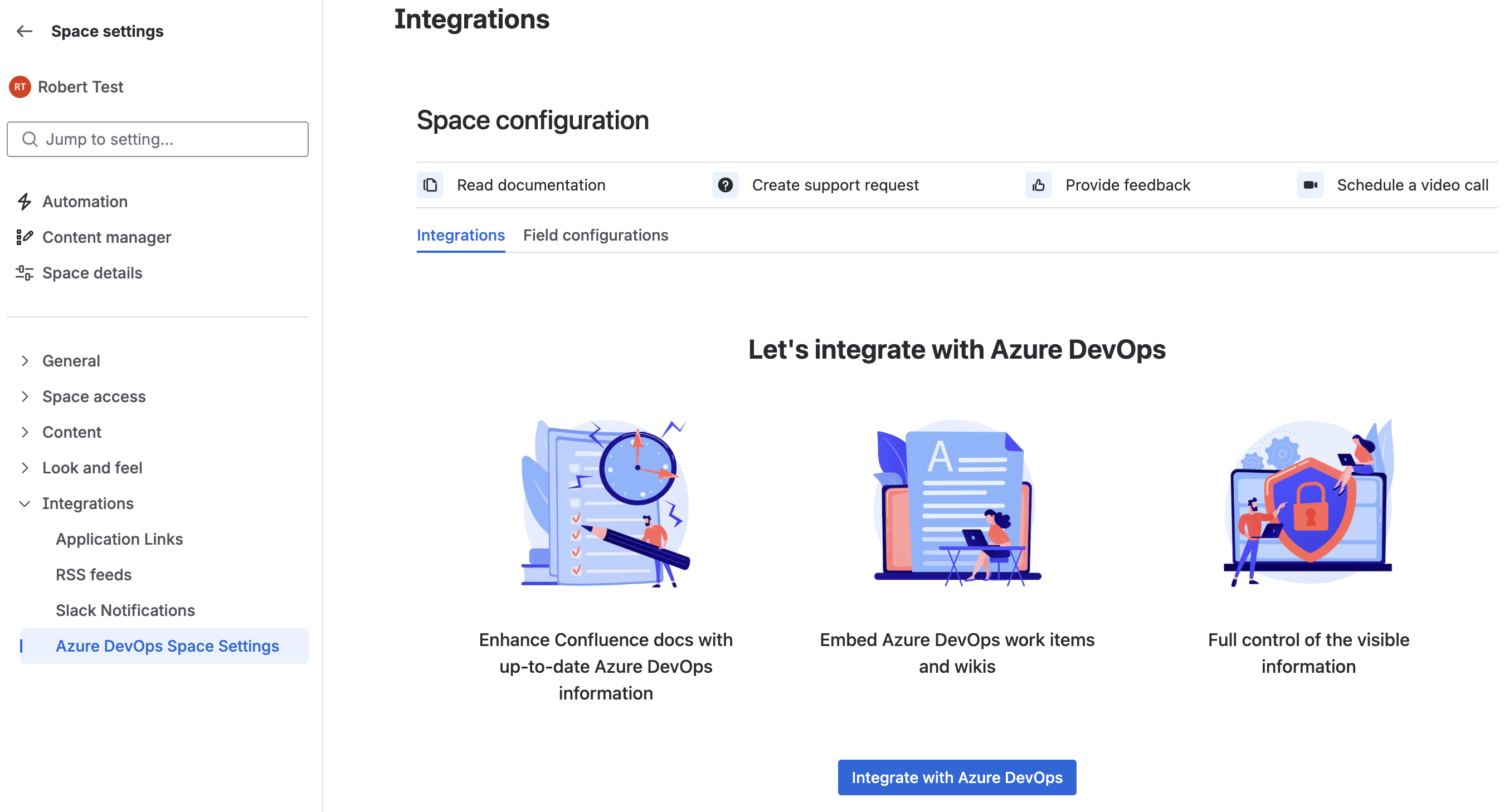Click Create support request link
1509x812 pixels.
pos(835,185)
